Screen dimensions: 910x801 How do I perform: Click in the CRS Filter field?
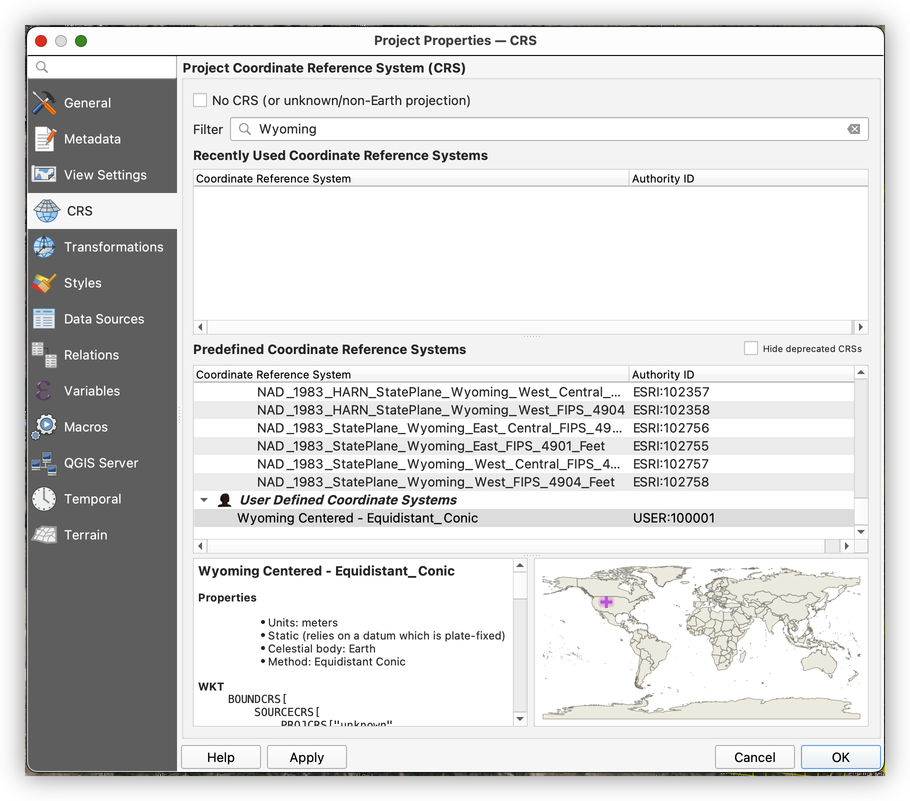click(540, 129)
